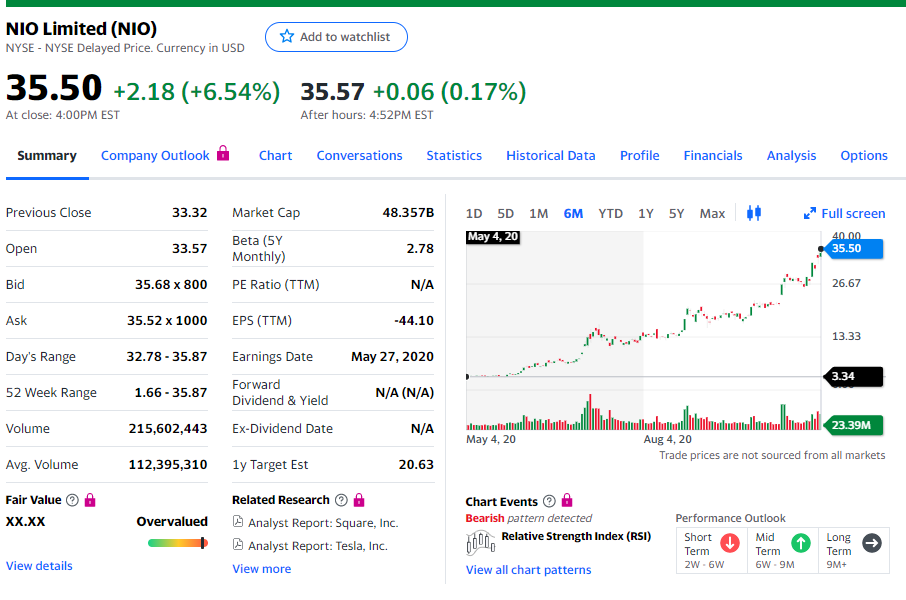Click the candlestick chart type icon
This screenshot has width=906, height=600.
754,213
